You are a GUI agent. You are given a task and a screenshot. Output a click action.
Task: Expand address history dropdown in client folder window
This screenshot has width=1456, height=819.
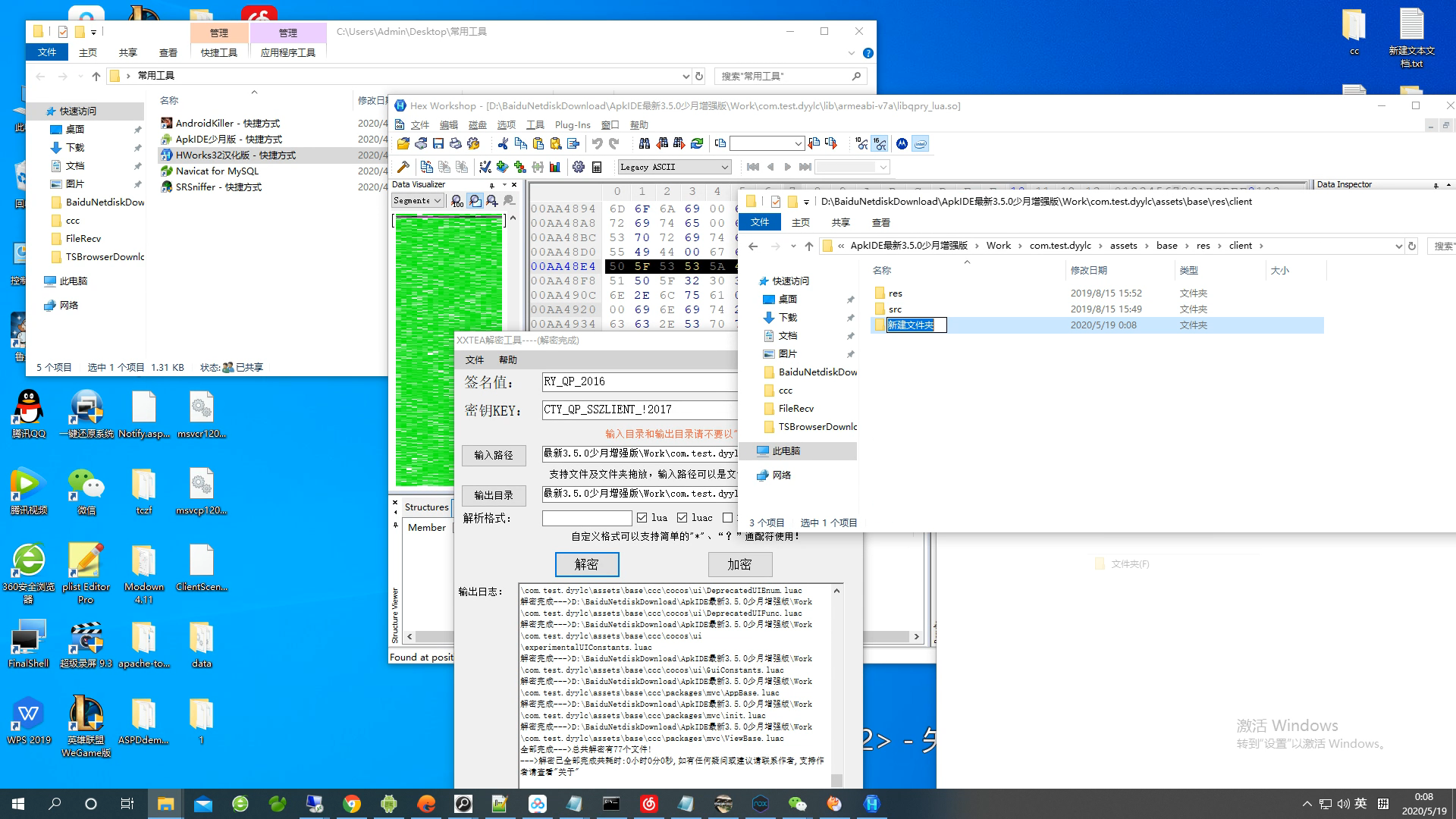[1398, 246]
